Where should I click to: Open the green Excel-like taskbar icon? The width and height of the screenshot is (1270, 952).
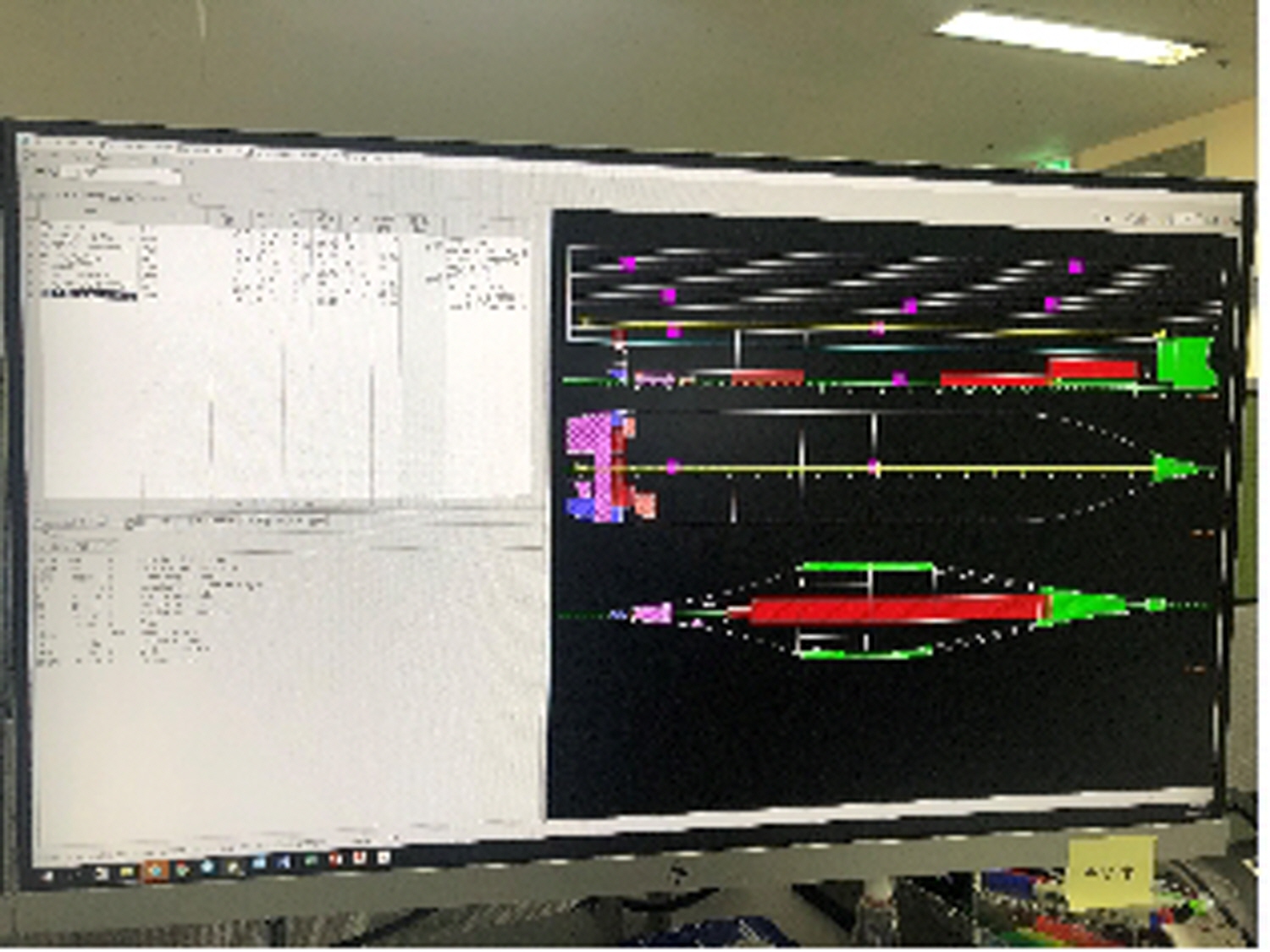[311, 861]
